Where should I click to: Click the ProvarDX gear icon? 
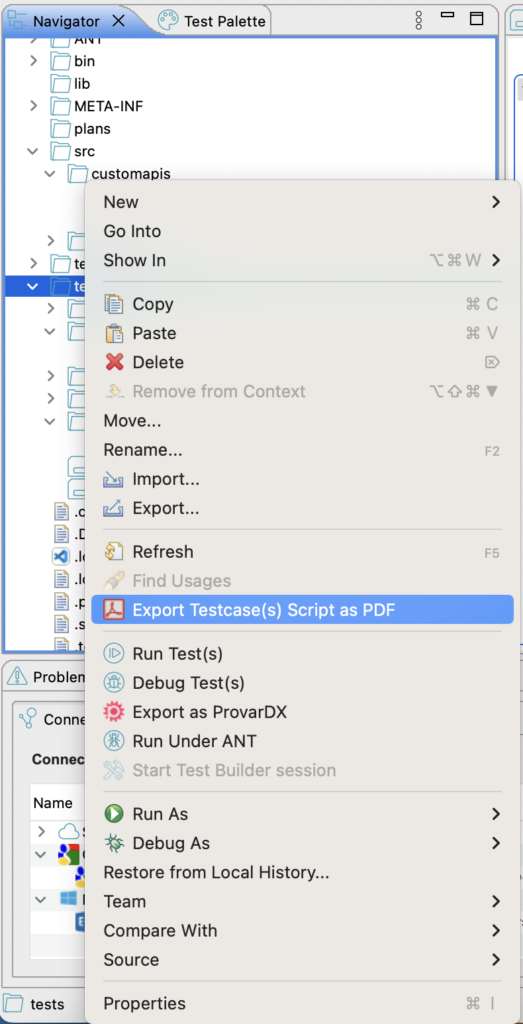point(114,712)
